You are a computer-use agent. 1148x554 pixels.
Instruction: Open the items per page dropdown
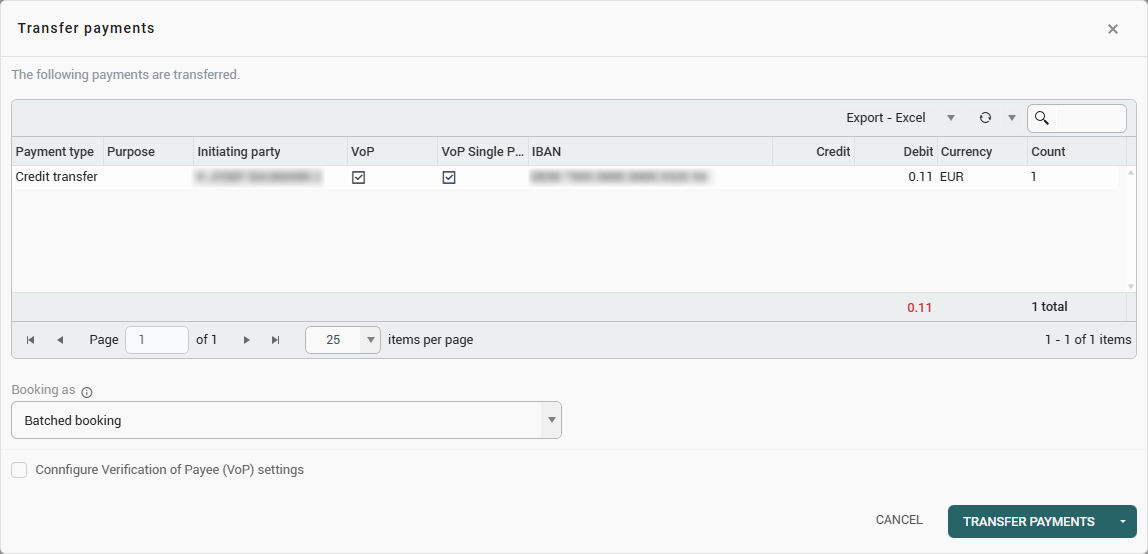pos(370,340)
